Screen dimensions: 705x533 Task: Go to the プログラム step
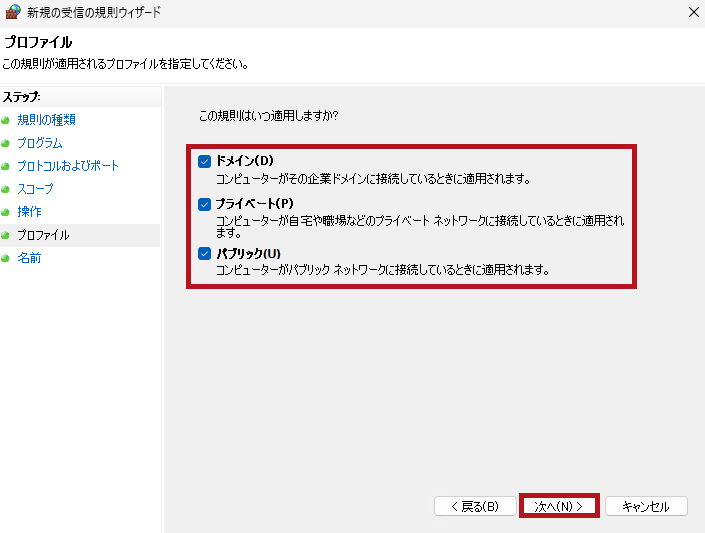(40, 143)
